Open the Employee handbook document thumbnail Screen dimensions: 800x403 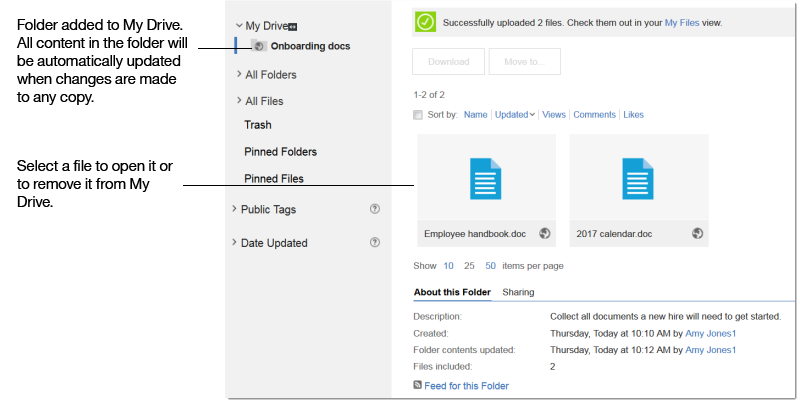pyautogui.click(x=486, y=179)
